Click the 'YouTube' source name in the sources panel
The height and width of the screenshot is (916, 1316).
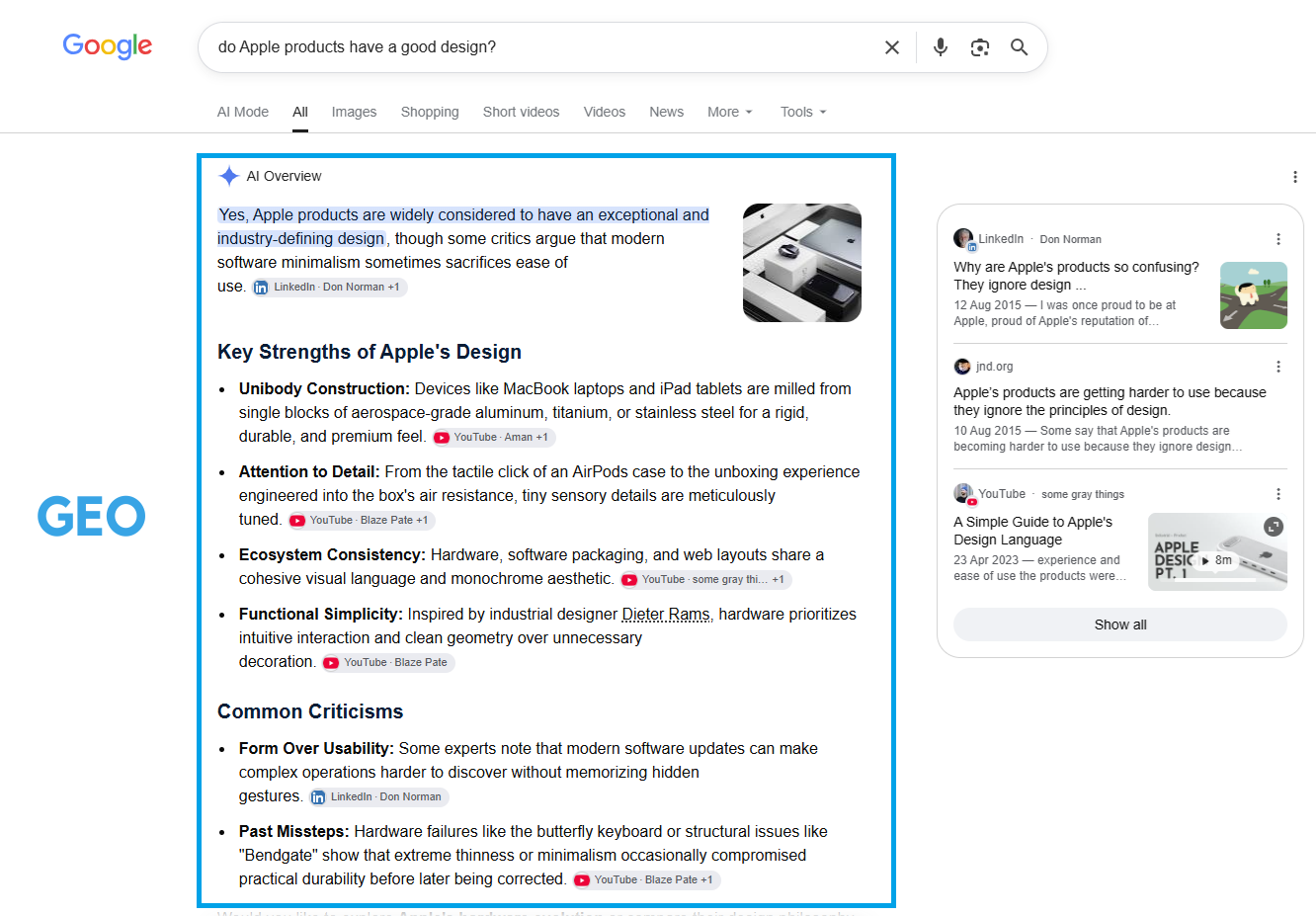[x=1002, y=494]
